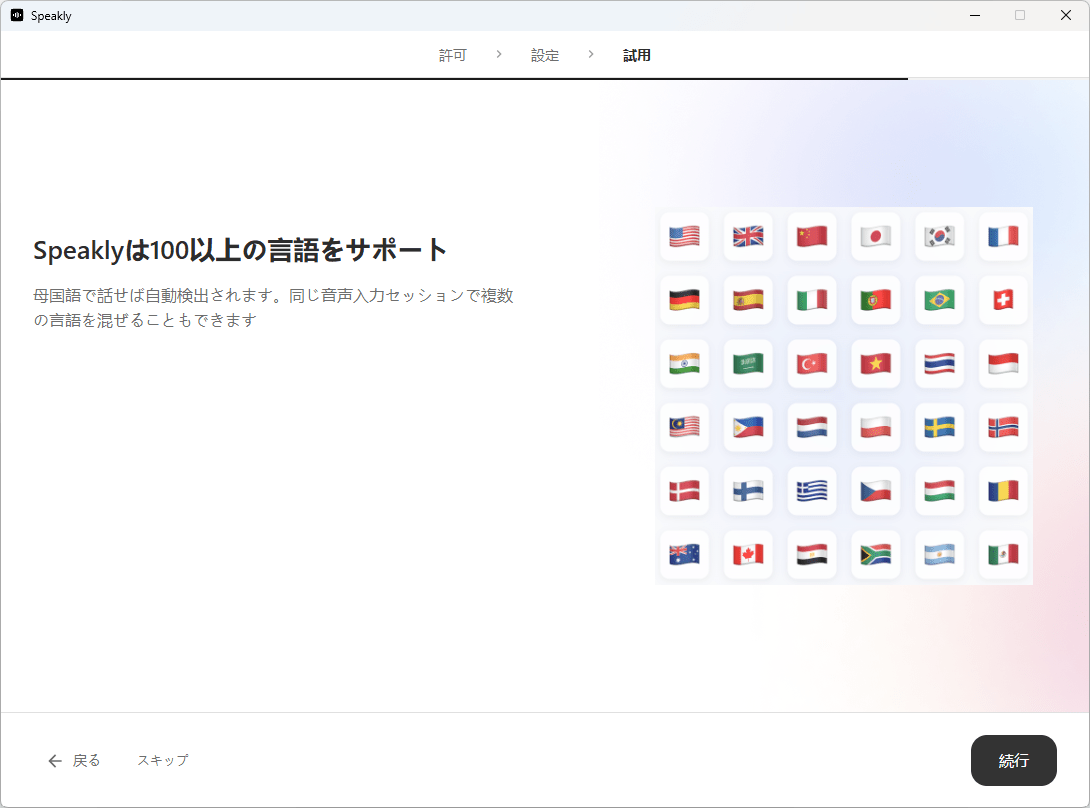Viewport: 1090px width, 808px height.
Task: Select the Canada flag icon
Action: (x=748, y=554)
